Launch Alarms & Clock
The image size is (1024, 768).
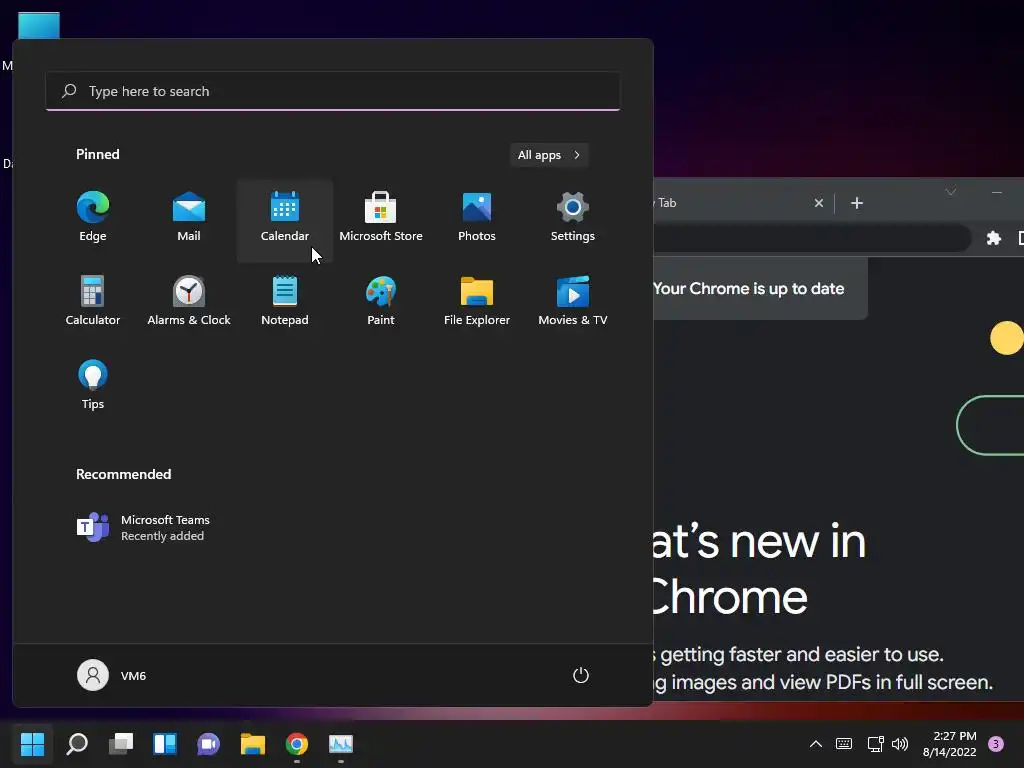[x=189, y=302]
